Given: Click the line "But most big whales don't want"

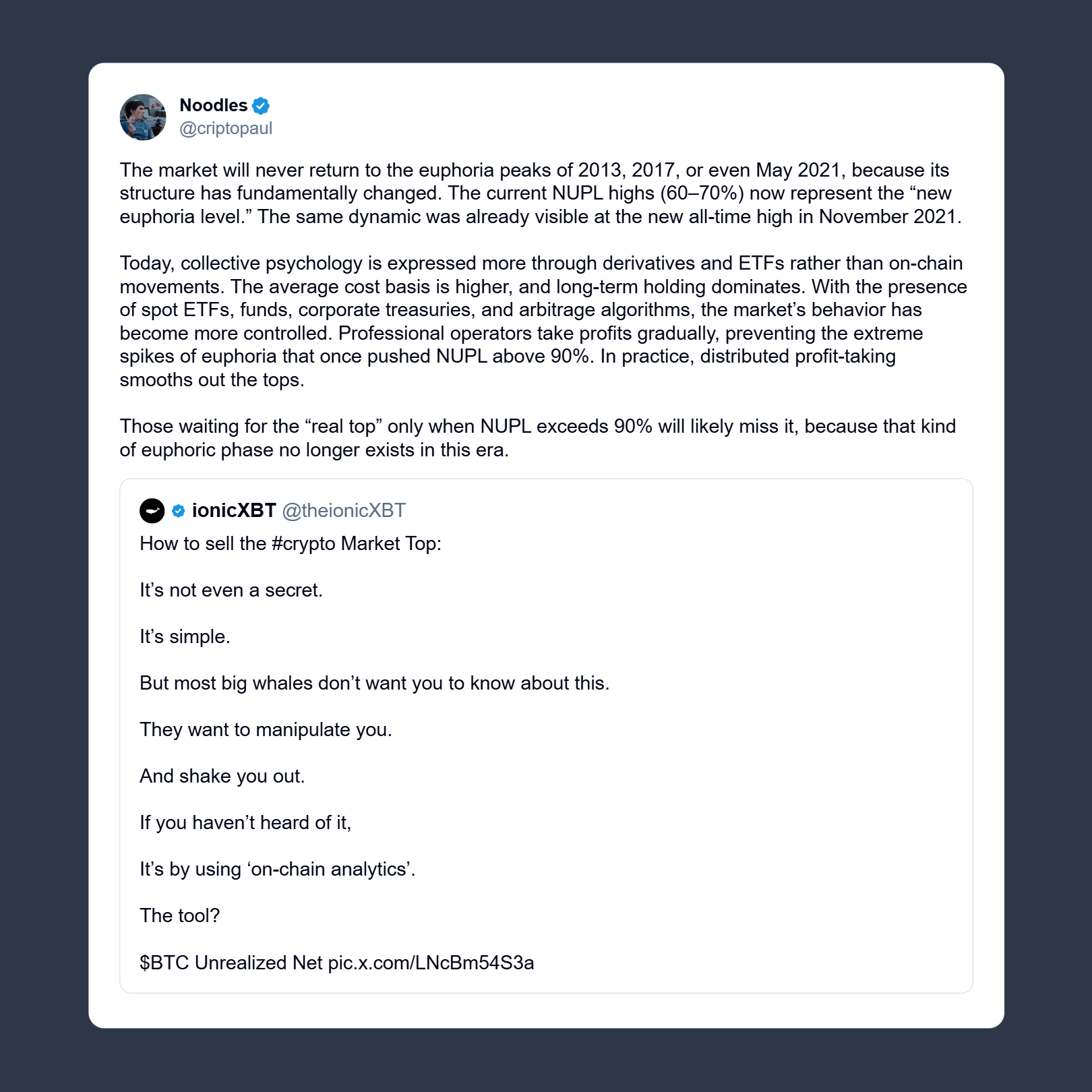Looking at the screenshot, I should (x=374, y=684).
